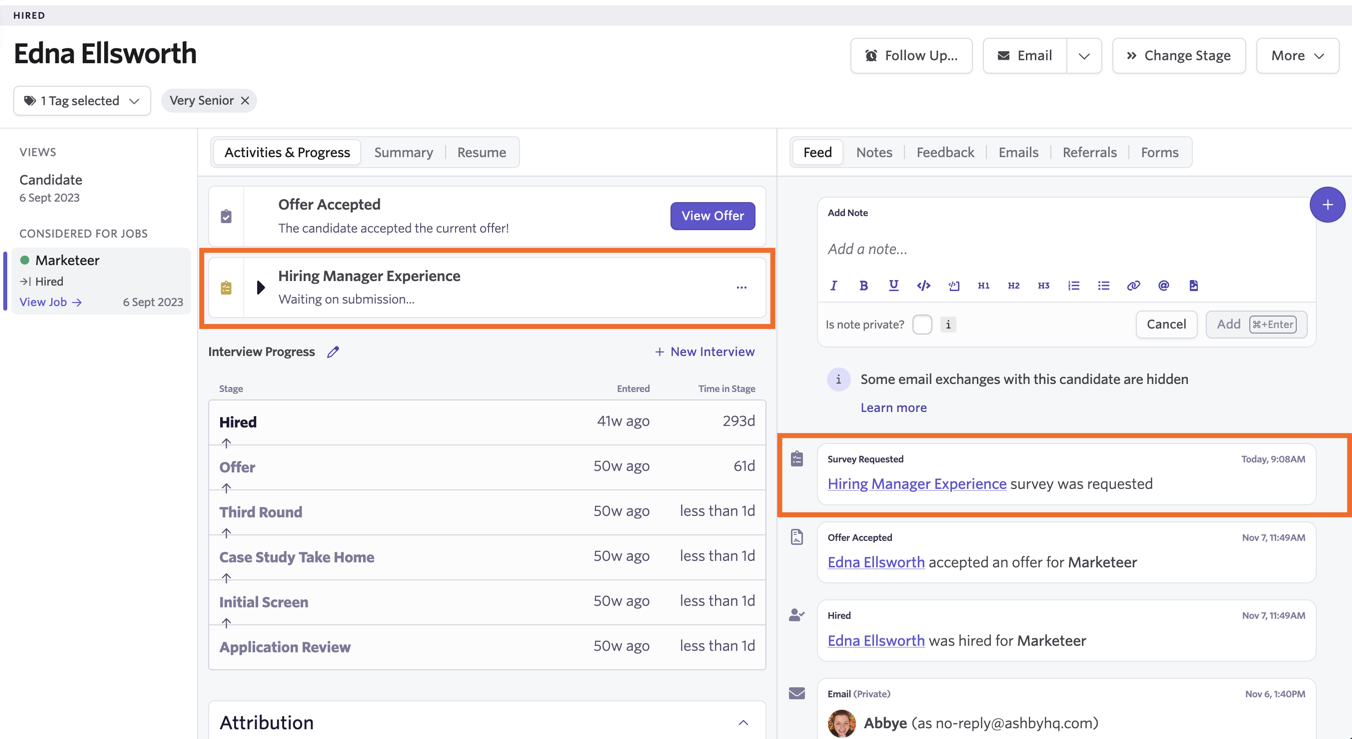The image size is (1352, 739).
Task: Open the Referrals tab
Action: (x=1089, y=153)
